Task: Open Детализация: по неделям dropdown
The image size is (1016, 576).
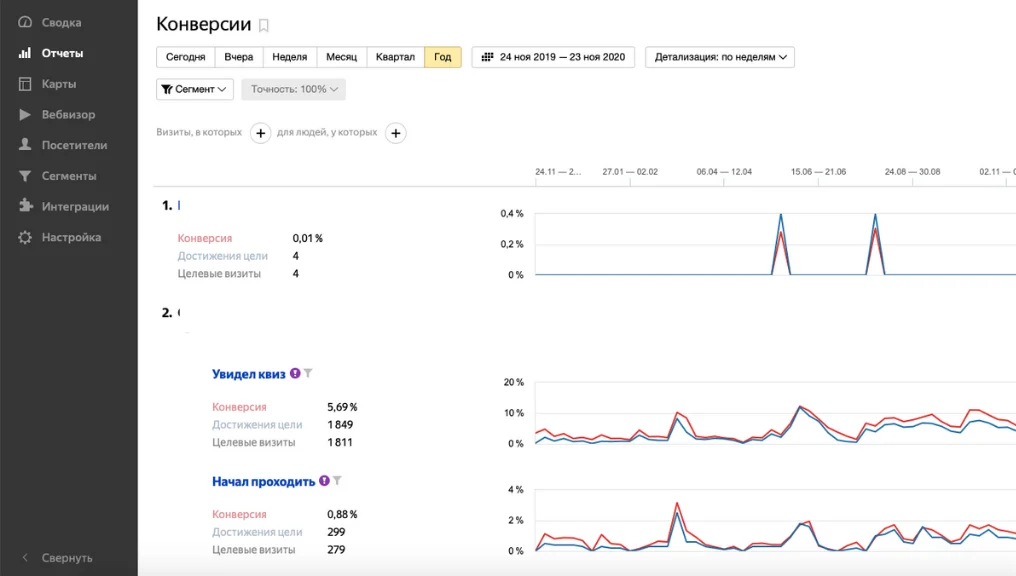Action: pos(720,57)
